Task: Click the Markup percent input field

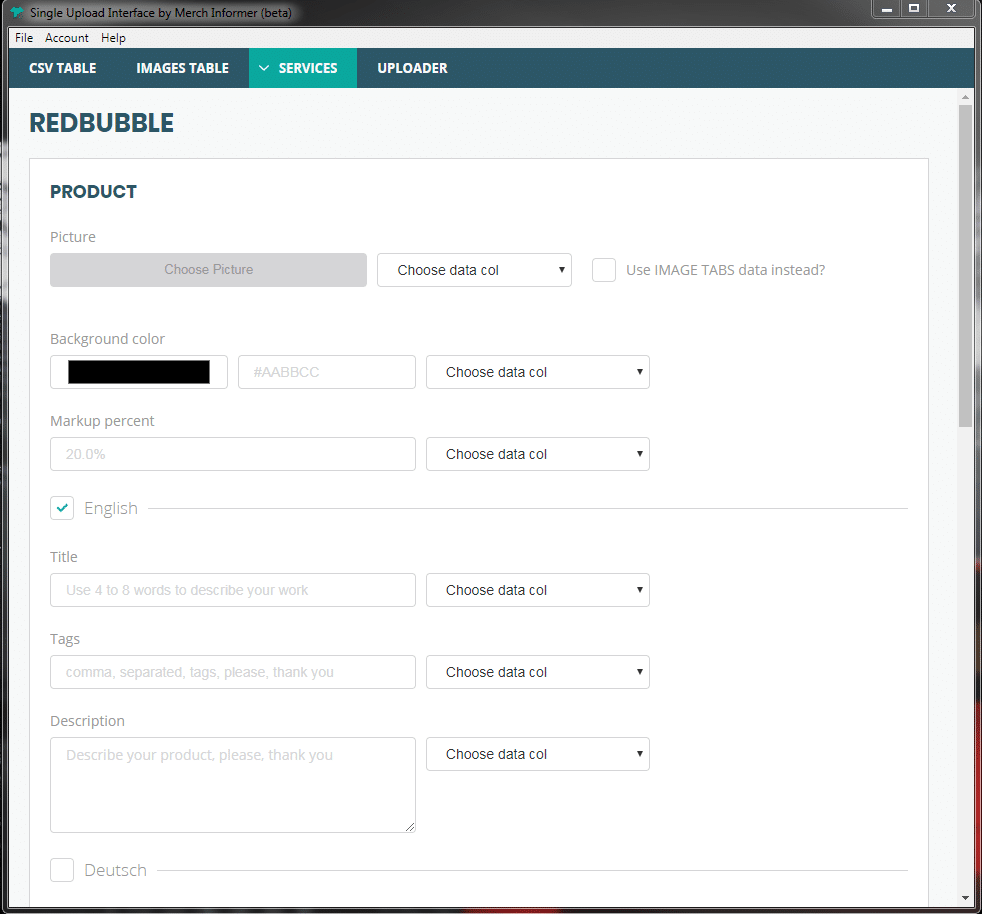Action: 233,454
